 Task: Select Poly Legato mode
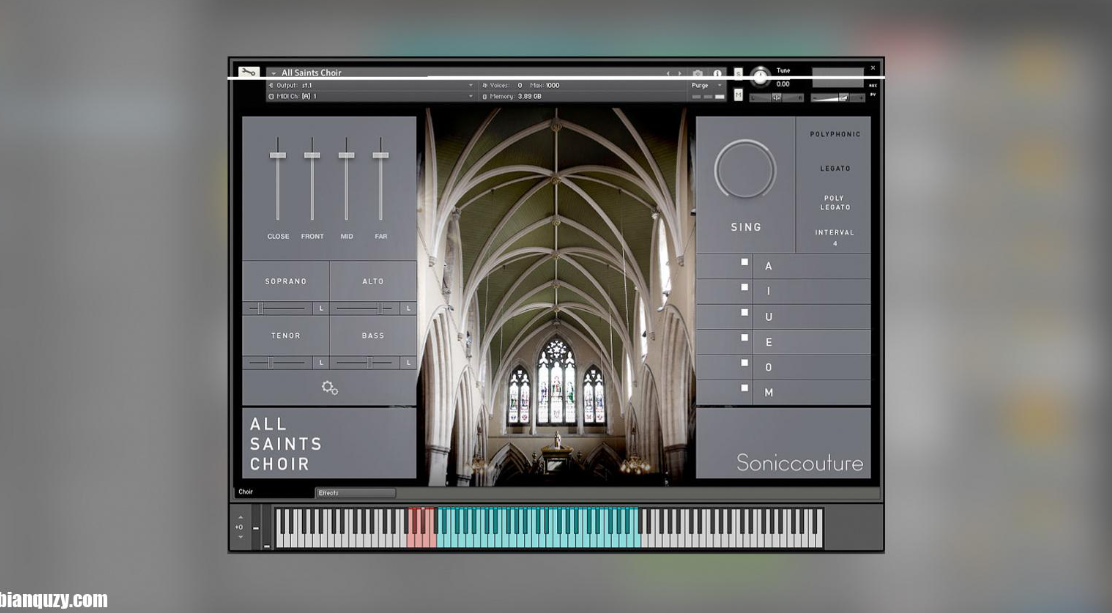click(835, 203)
